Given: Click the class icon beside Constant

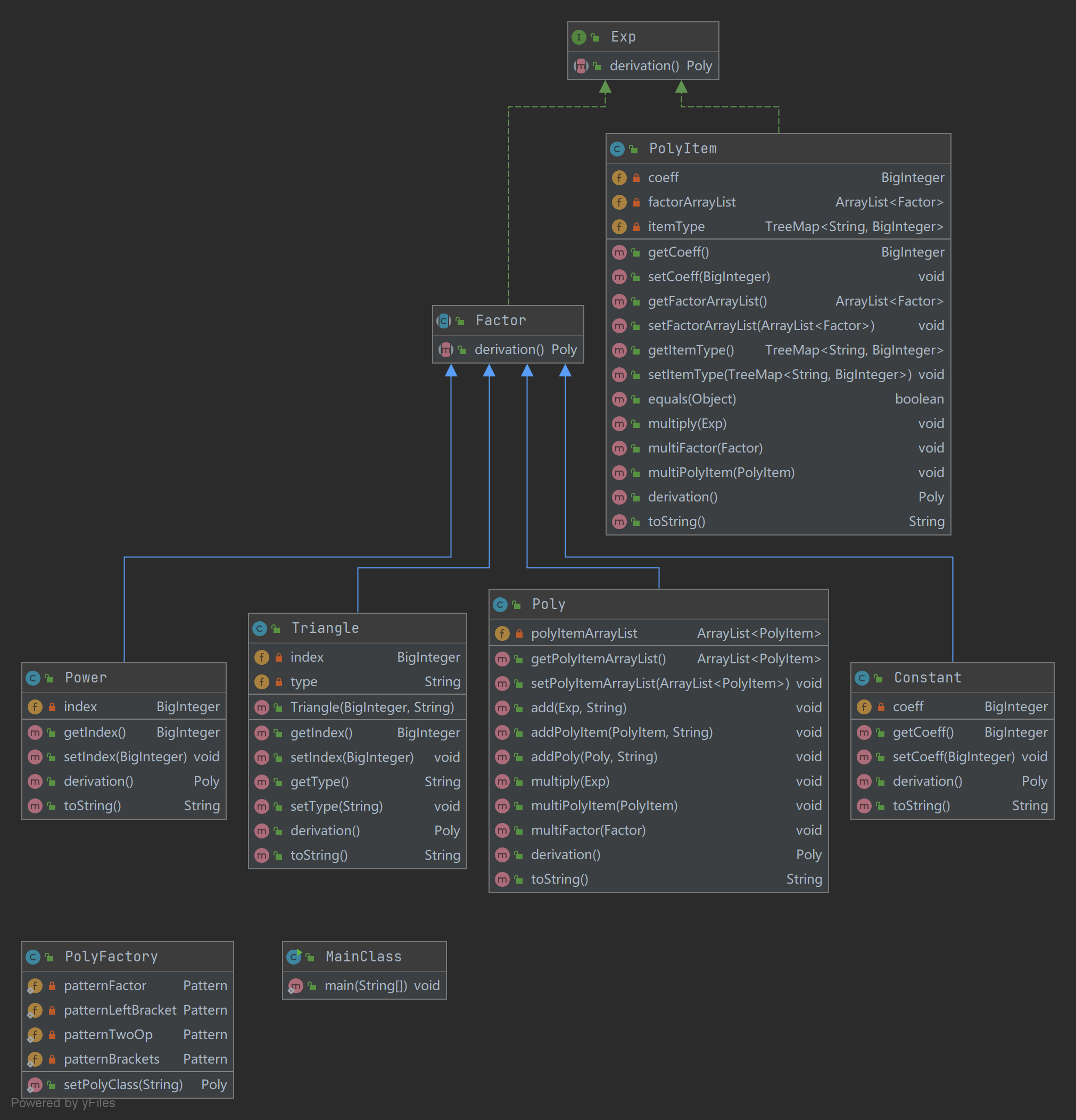Looking at the screenshot, I should [862, 678].
